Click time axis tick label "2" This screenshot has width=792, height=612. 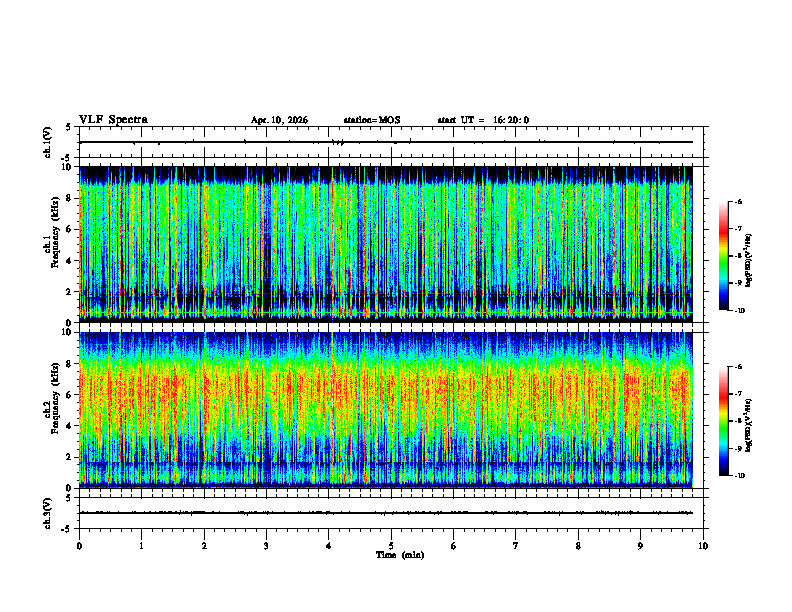[x=204, y=546]
